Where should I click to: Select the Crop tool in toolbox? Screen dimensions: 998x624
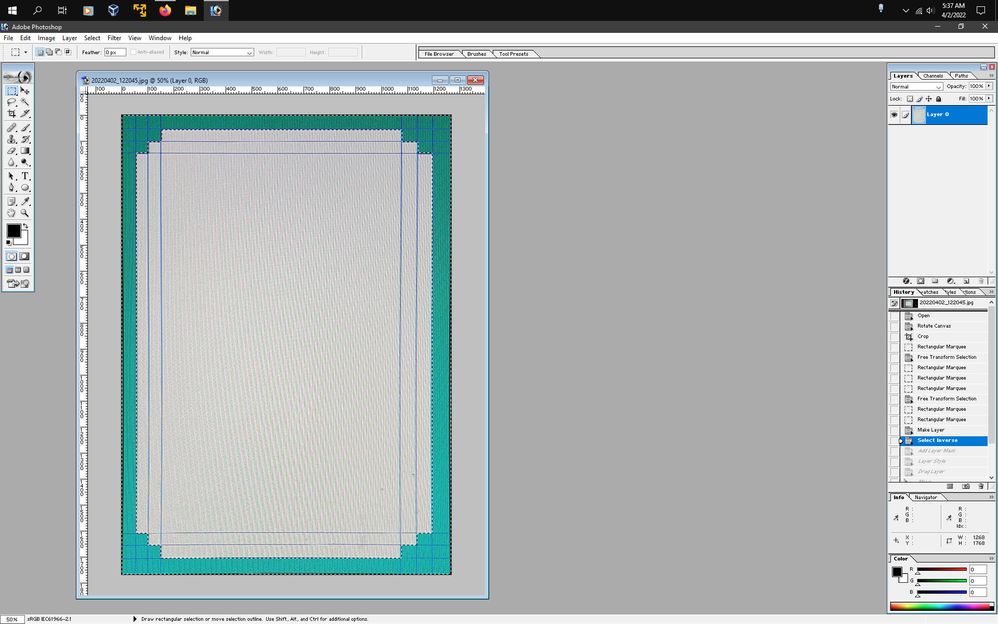point(11,113)
